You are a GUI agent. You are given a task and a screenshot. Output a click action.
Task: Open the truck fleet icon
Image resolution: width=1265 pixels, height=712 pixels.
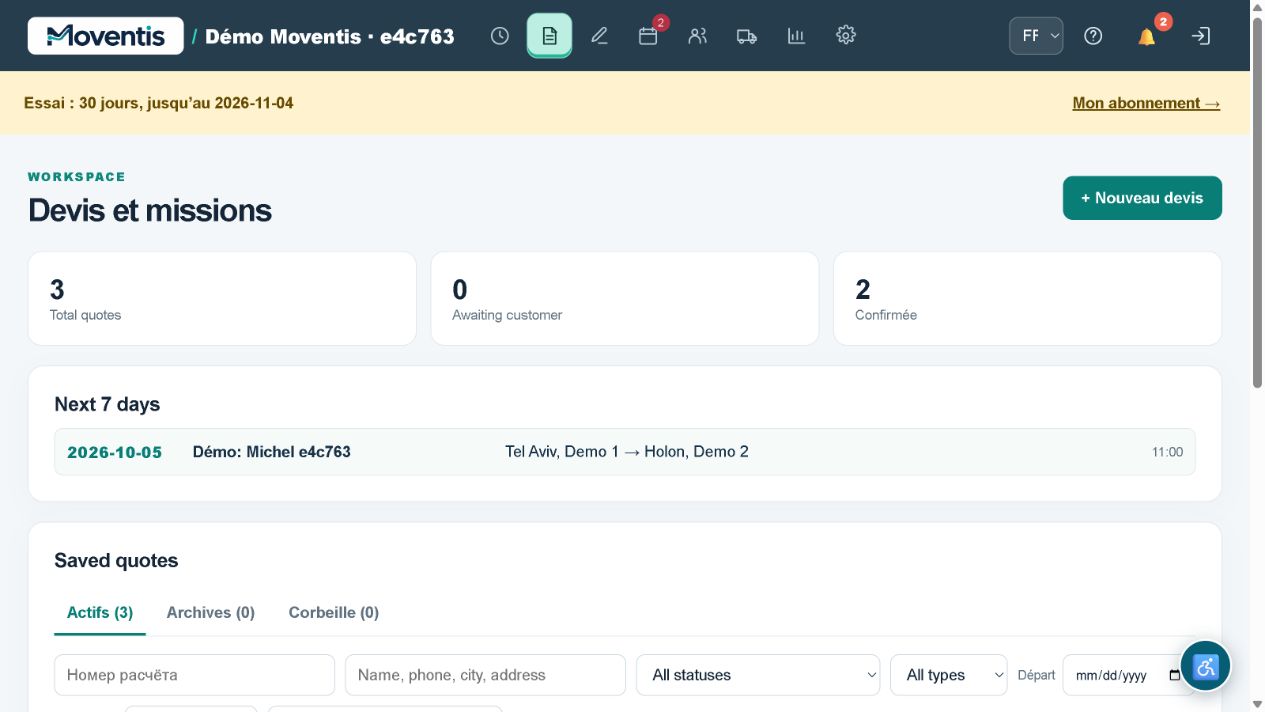[747, 36]
